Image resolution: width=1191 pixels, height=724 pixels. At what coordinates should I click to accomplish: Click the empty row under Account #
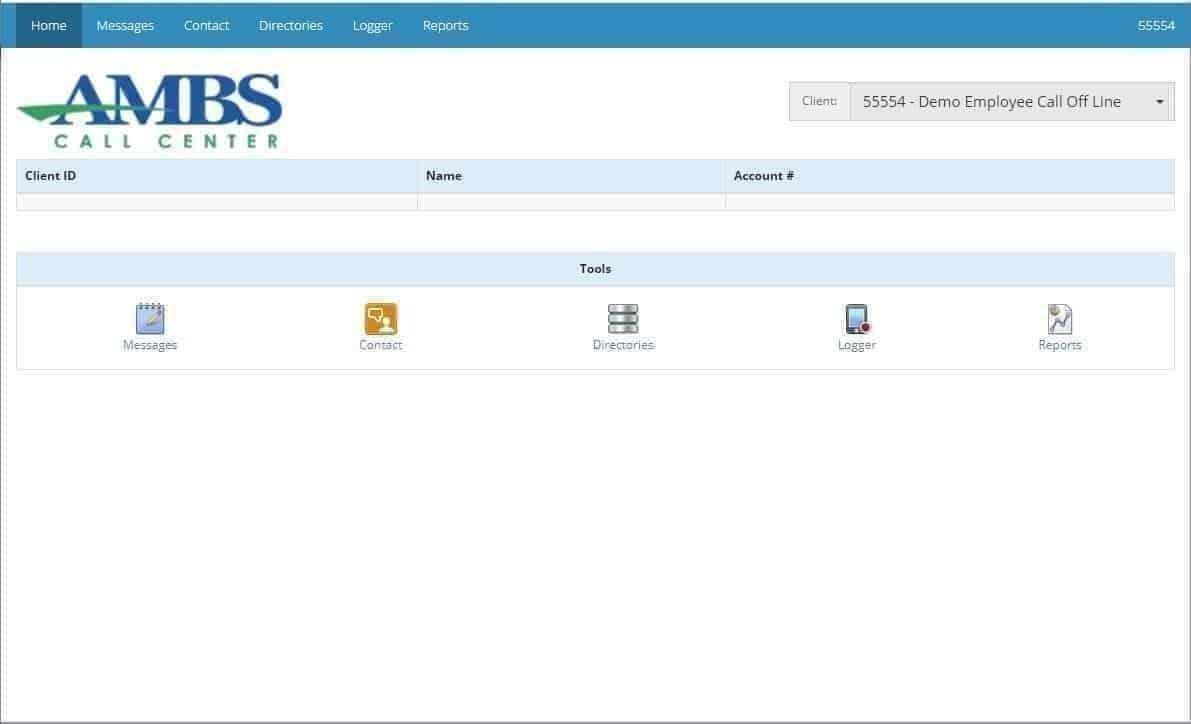point(950,202)
